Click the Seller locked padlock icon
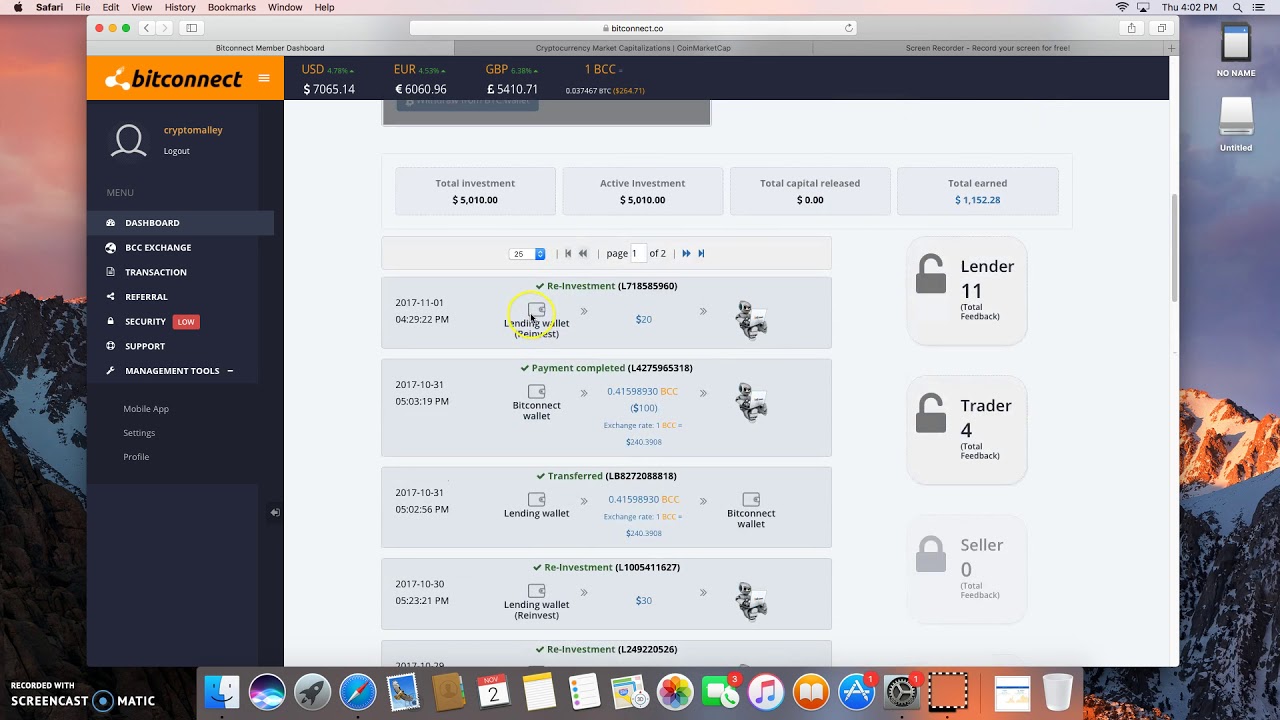The image size is (1280, 720). tap(931, 553)
